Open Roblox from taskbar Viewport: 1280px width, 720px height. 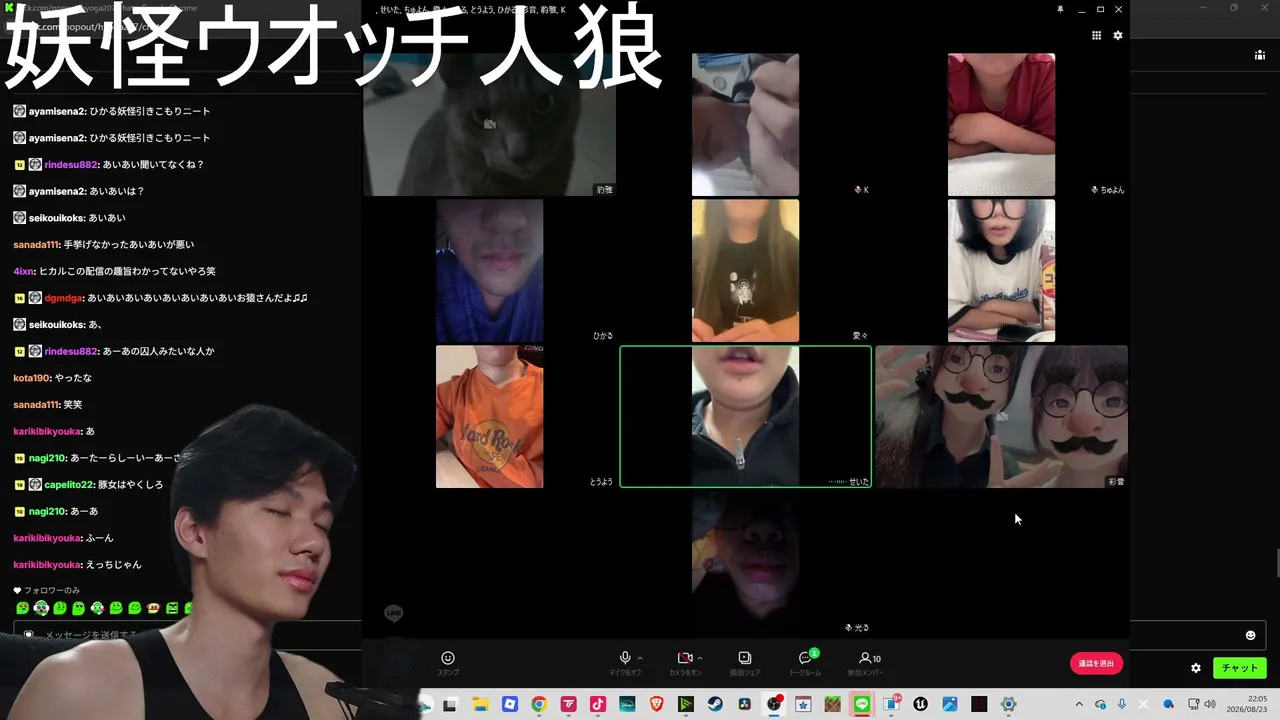tap(509, 704)
